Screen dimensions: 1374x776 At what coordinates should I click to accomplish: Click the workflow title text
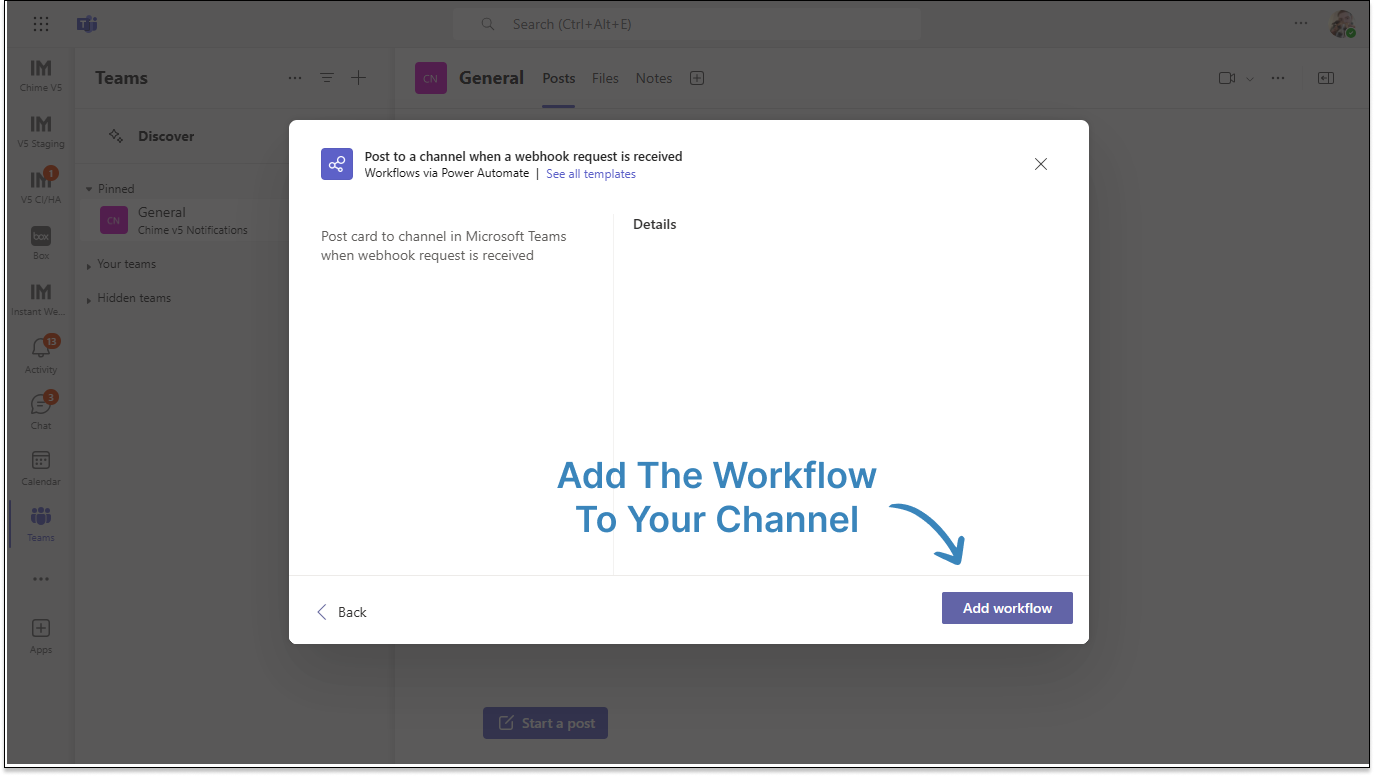point(524,156)
